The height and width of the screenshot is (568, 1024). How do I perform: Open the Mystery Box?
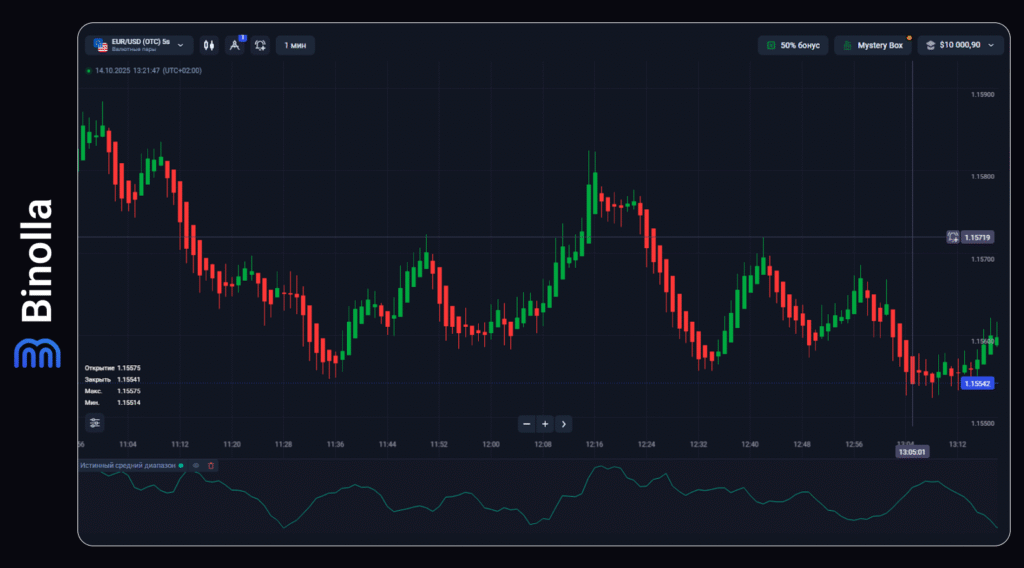tap(872, 45)
